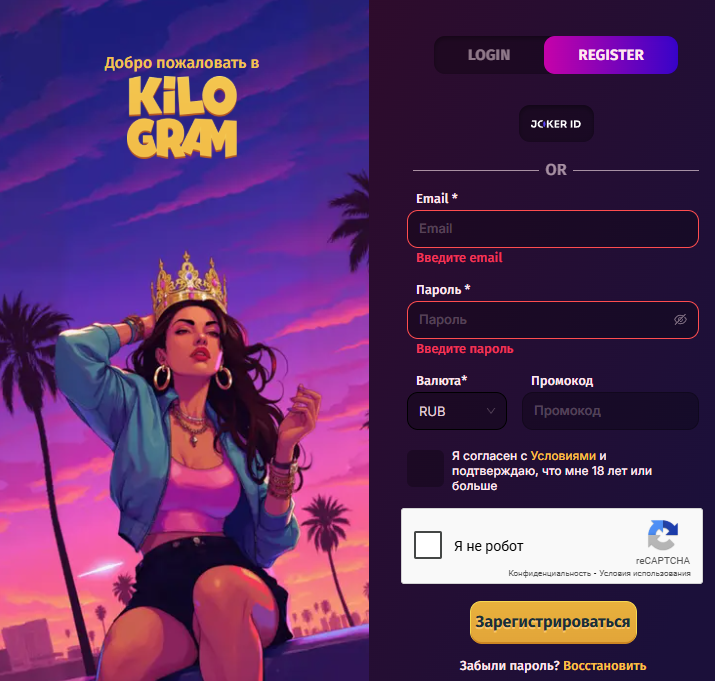Focus the Email input field

[x=553, y=229]
